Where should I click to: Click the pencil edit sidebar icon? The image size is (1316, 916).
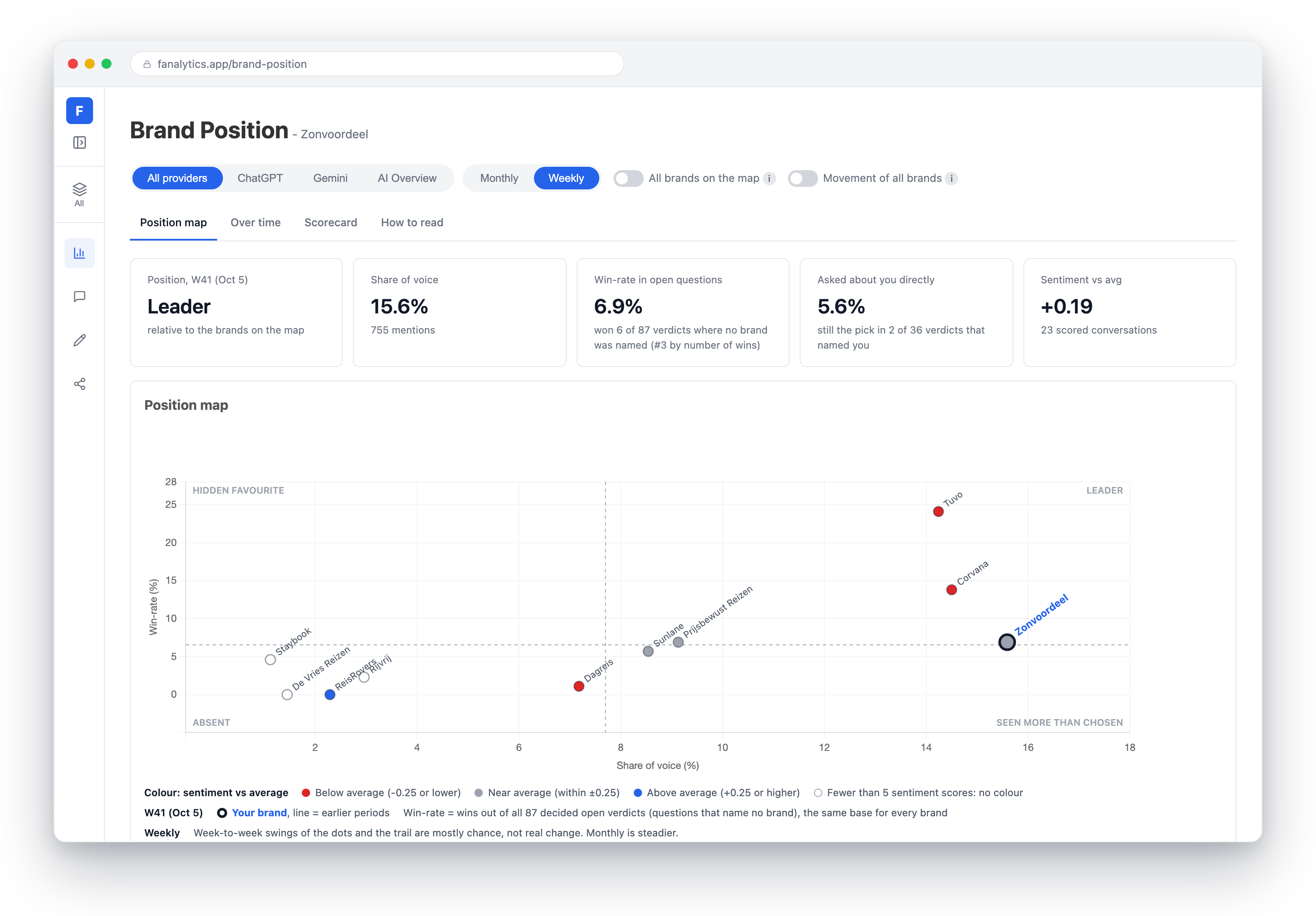[80, 341]
